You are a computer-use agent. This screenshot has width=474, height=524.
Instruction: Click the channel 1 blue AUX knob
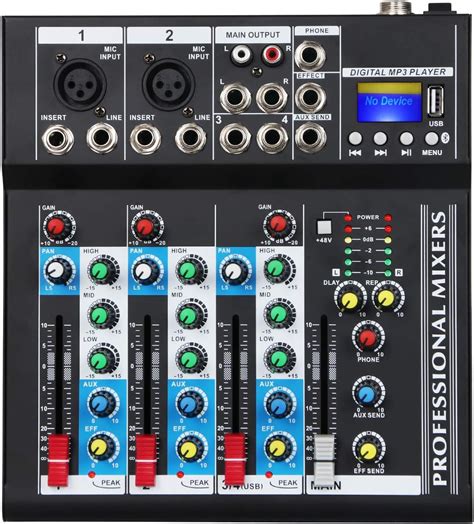coord(102,404)
